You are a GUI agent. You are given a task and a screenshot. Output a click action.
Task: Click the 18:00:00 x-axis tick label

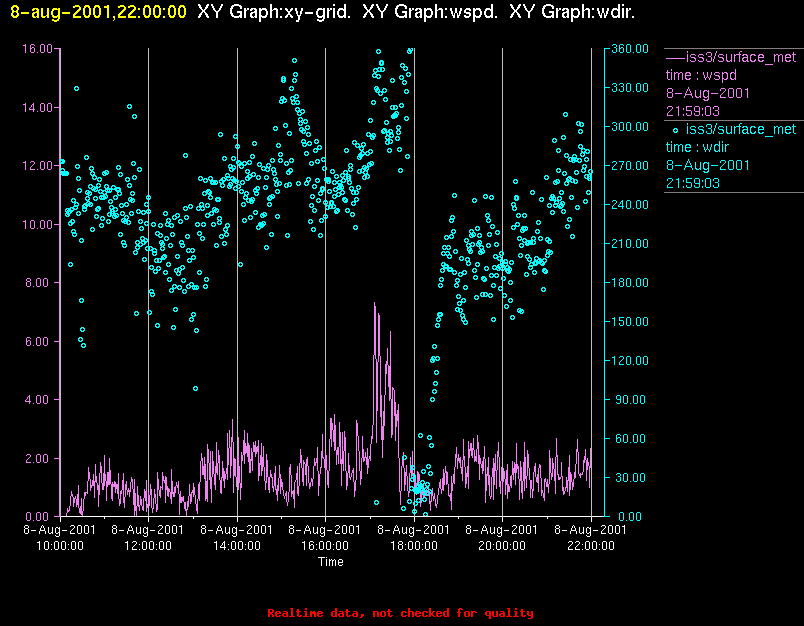click(x=414, y=546)
